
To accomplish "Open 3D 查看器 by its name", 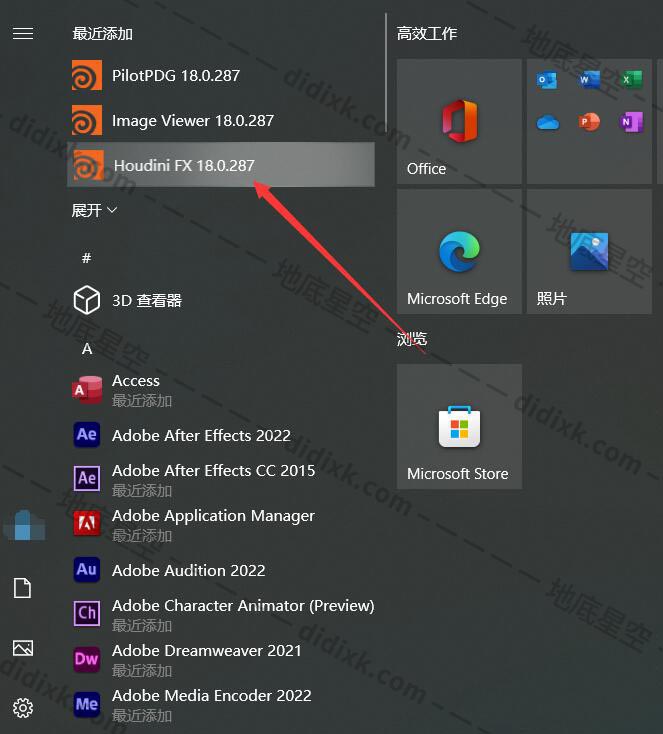I will pos(147,300).
